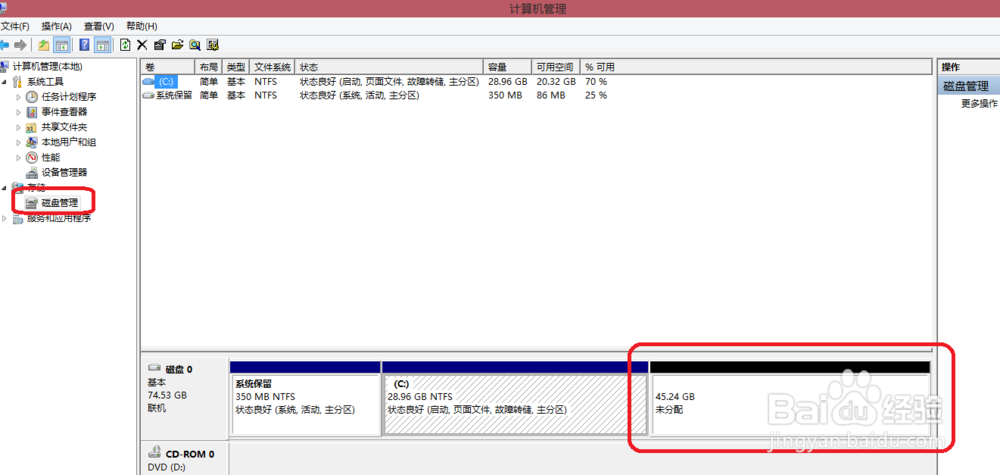1000x475 pixels.
Task: Click the DVD (D:) label under CD-ROM 0
Action: (x=166, y=468)
